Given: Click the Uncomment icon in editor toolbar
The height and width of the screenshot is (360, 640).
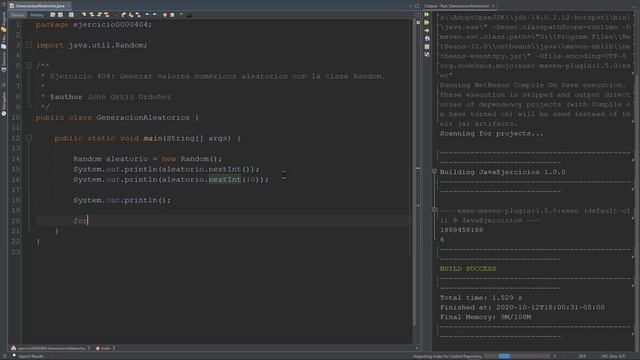Looking at the screenshot, I should click(x=189, y=15).
